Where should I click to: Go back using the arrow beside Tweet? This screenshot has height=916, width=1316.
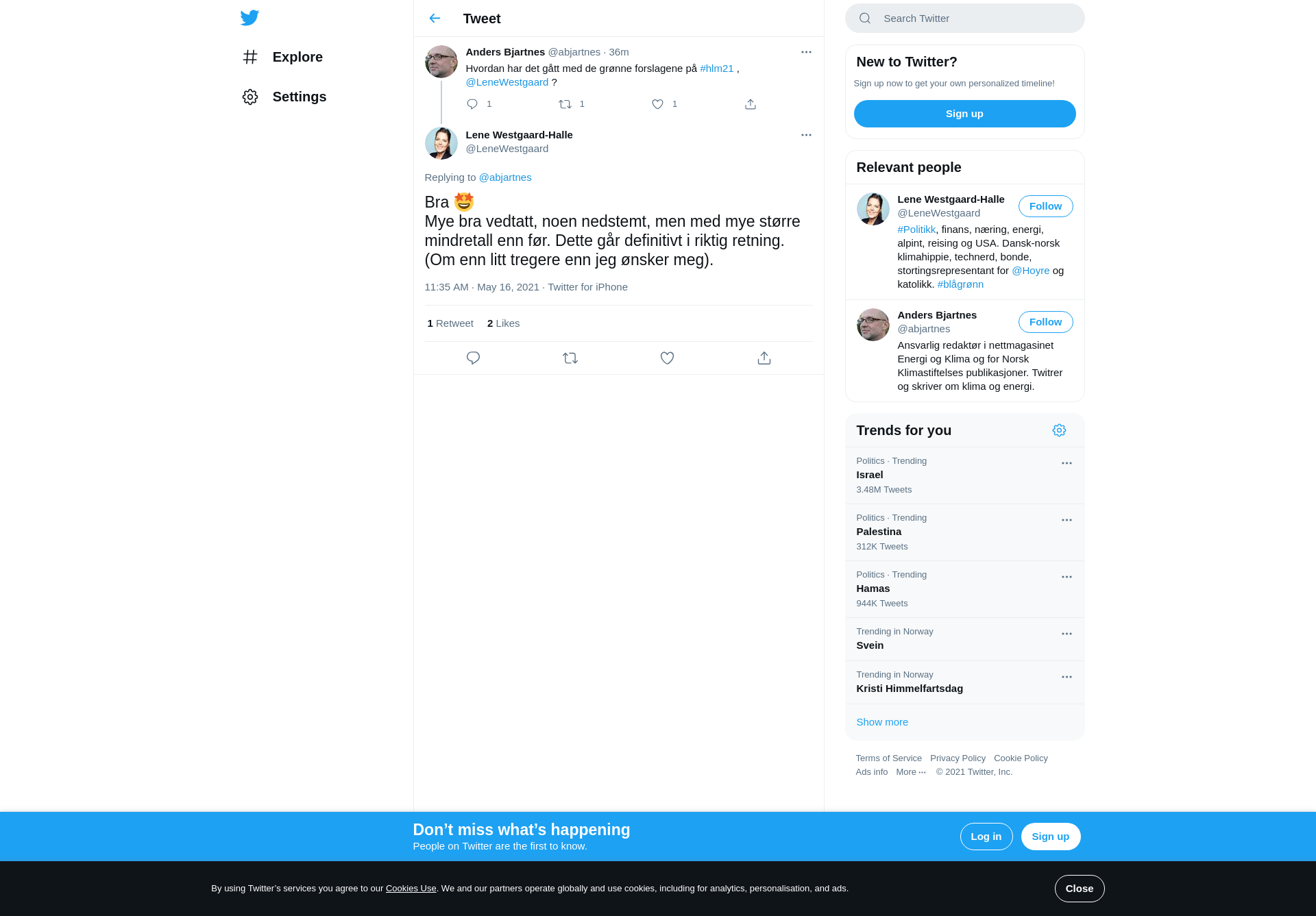(x=435, y=18)
